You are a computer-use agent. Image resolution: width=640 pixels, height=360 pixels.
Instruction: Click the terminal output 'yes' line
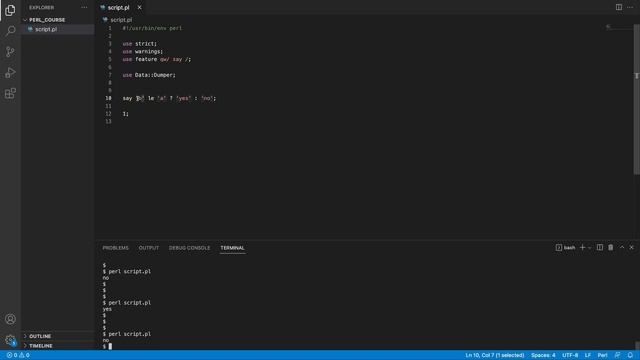[x=107, y=309]
